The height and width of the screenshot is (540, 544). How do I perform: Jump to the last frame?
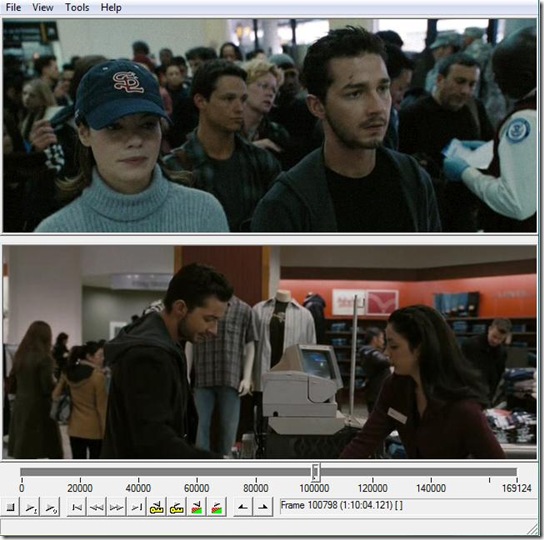pos(136,507)
